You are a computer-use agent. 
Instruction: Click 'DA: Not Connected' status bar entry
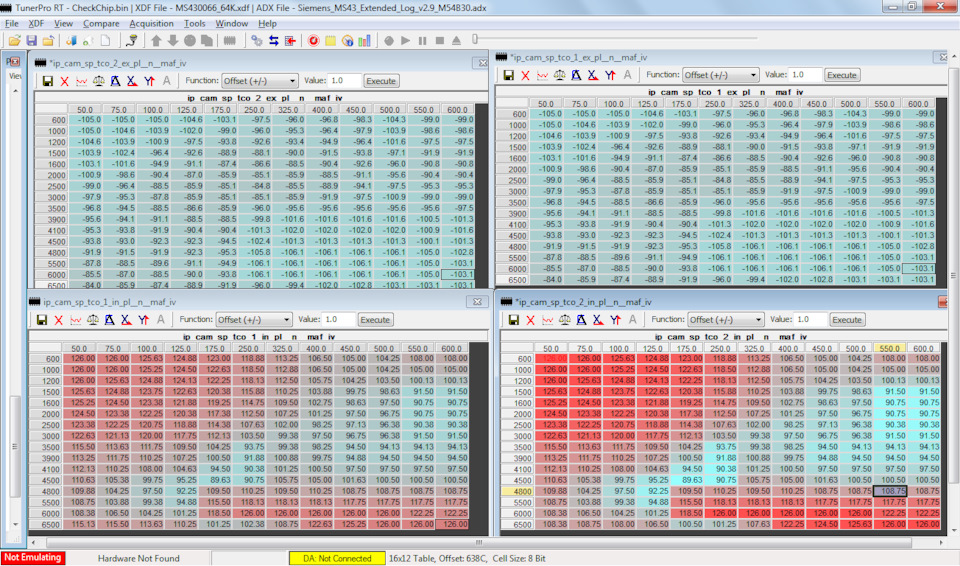coord(337,559)
